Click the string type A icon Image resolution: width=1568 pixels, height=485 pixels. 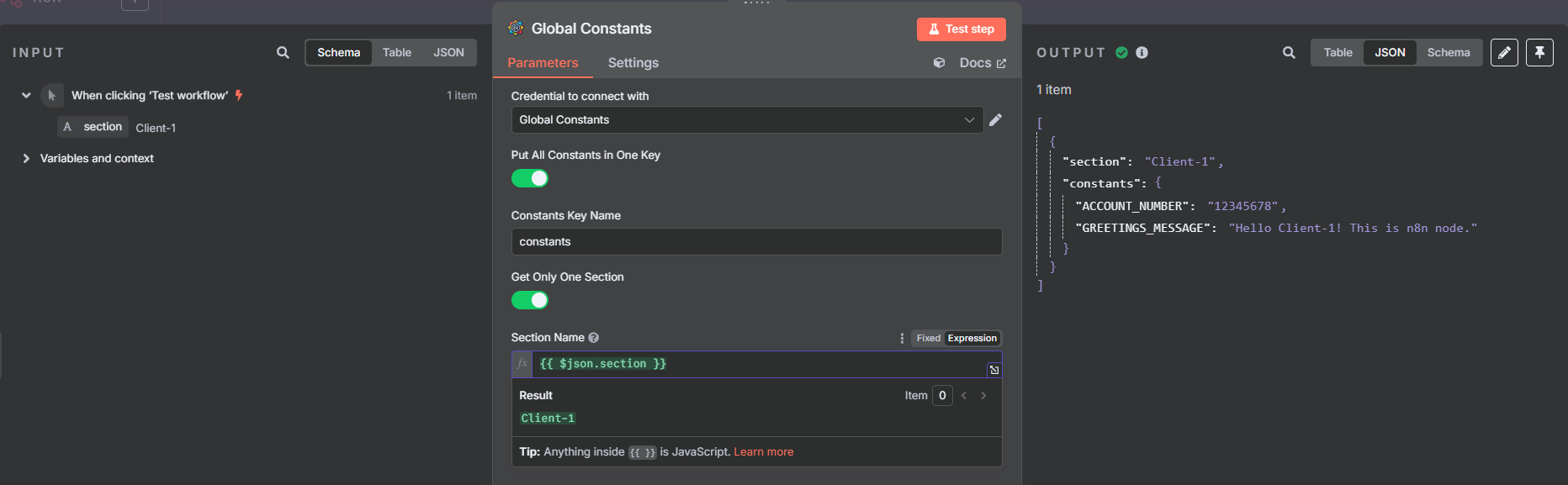67,127
